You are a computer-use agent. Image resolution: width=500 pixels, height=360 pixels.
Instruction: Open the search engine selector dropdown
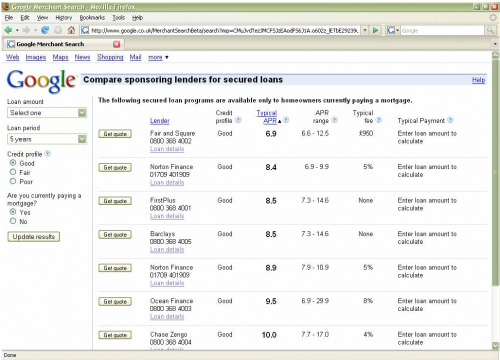pos(392,30)
